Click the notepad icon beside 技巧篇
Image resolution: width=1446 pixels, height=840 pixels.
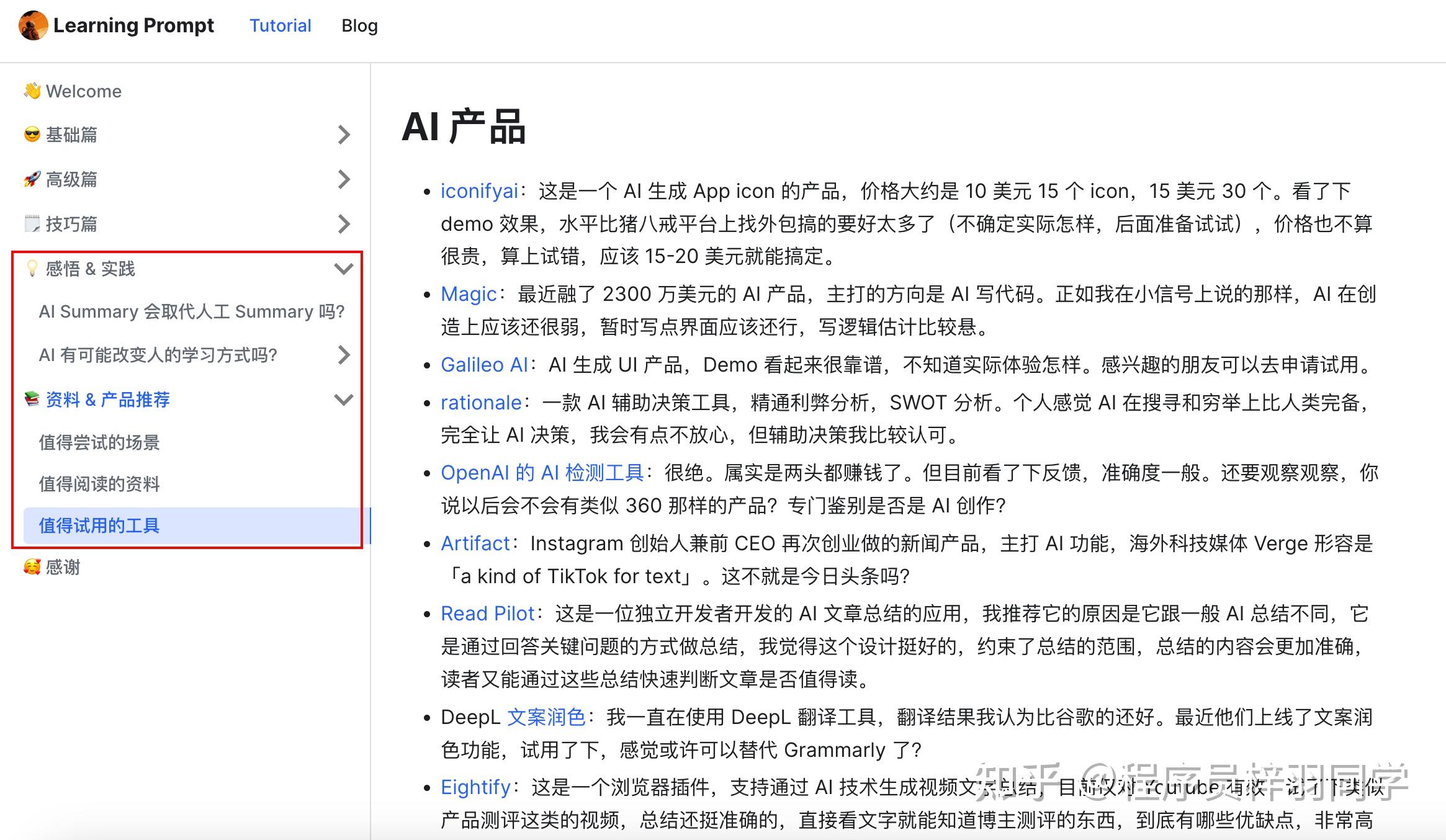(32, 224)
